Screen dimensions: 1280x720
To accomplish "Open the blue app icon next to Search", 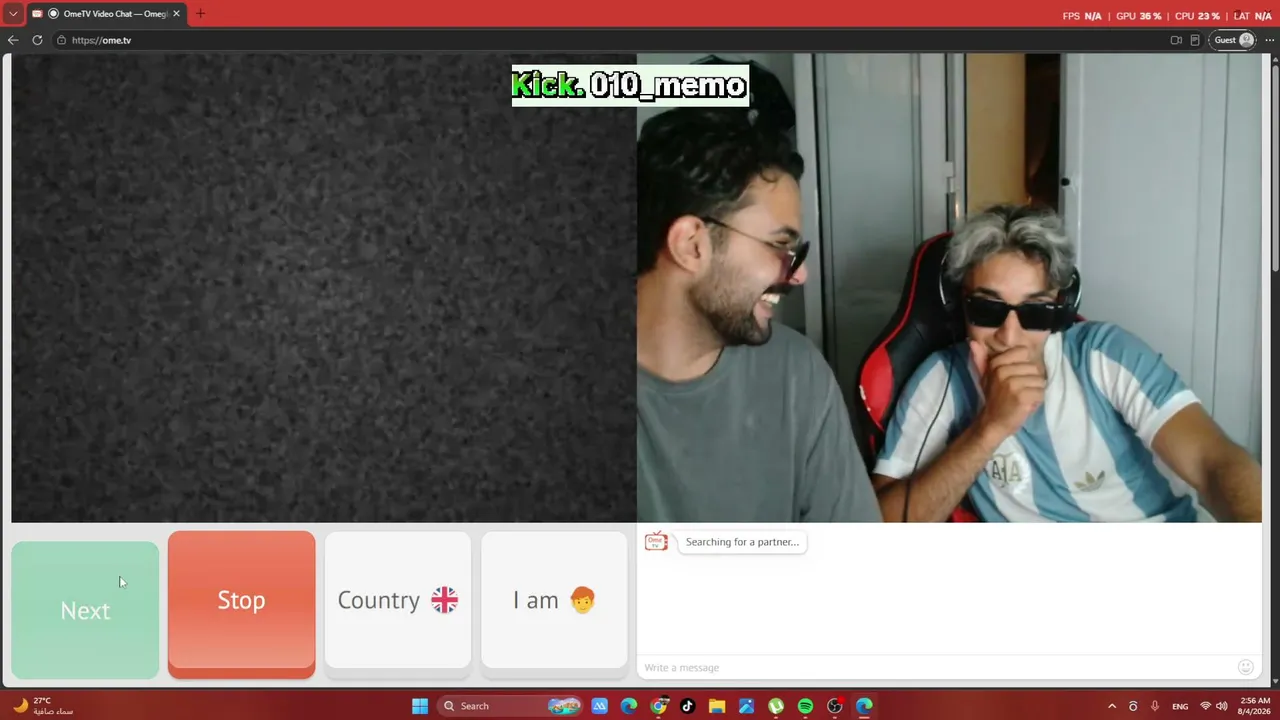I will (600, 706).
